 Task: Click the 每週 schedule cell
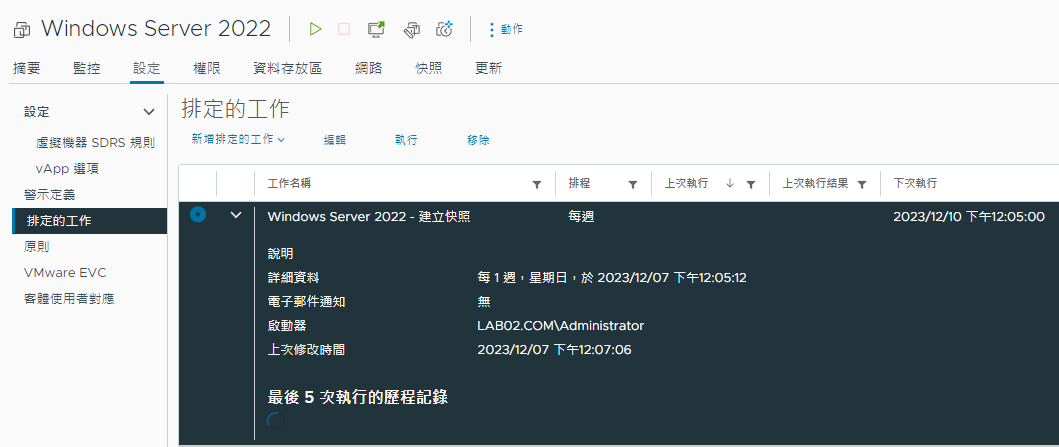click(x=582, y=217)
